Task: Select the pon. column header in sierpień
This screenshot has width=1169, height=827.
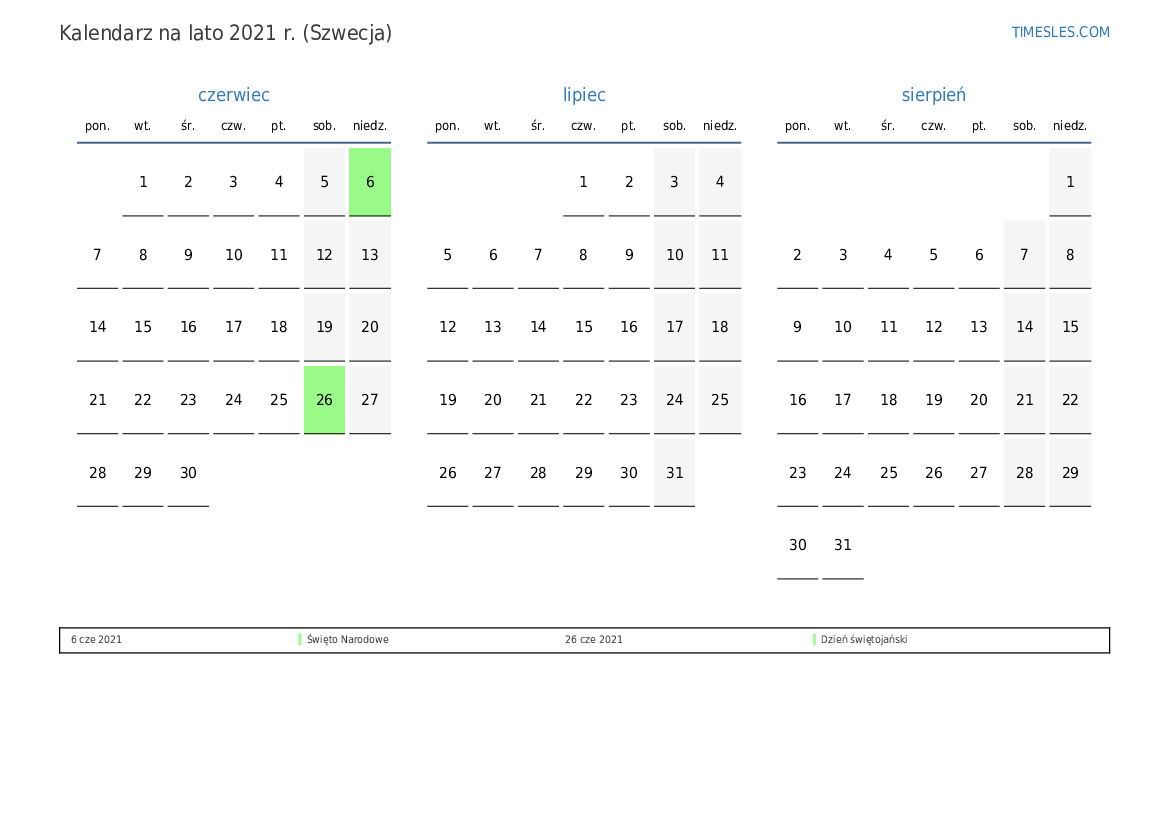Action: (797, 126)
